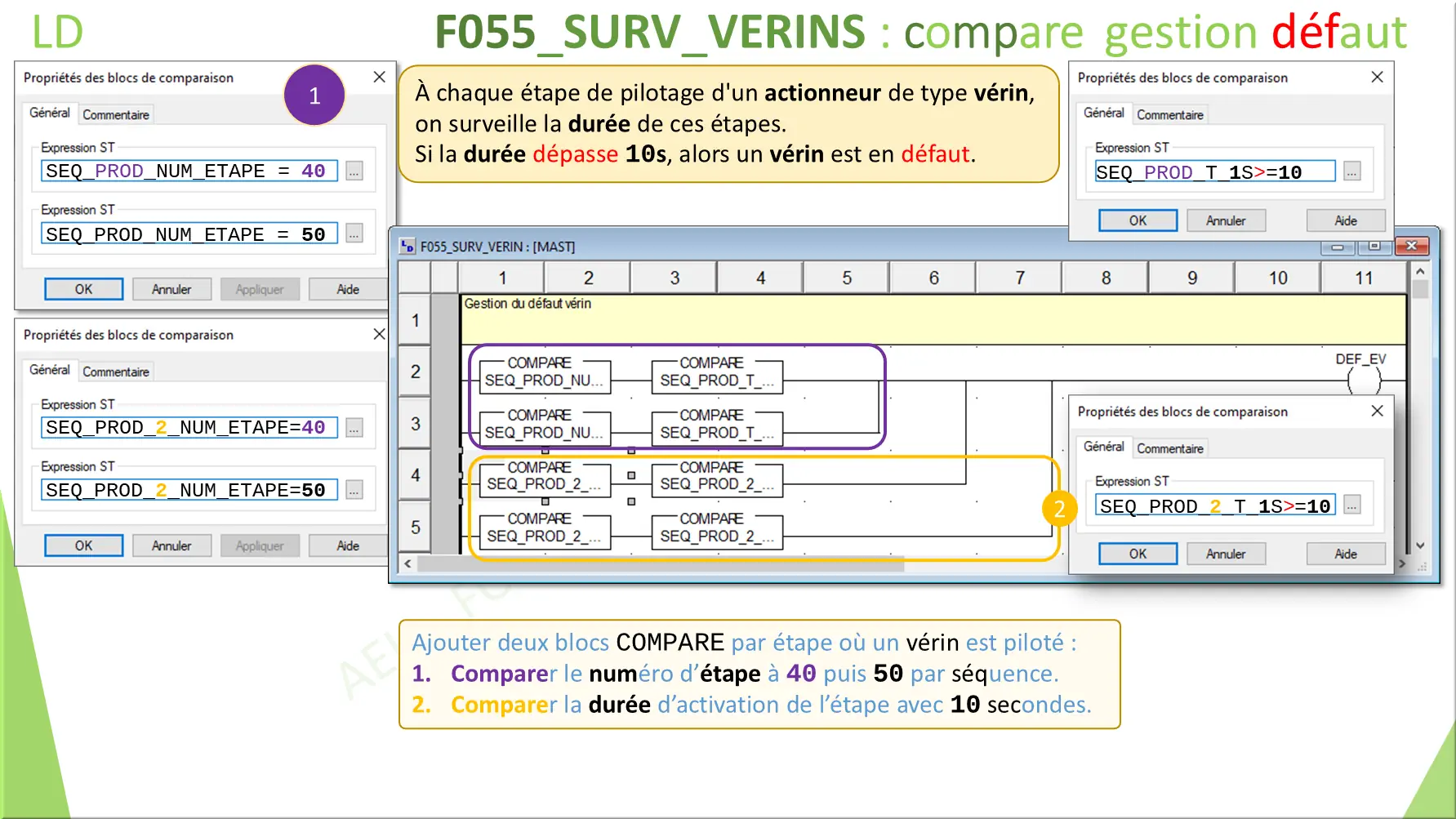The width and height of the screenshot is (1456, 819).
Task: Click the DEF_EV coil output
Action: tap(1365, 381)
